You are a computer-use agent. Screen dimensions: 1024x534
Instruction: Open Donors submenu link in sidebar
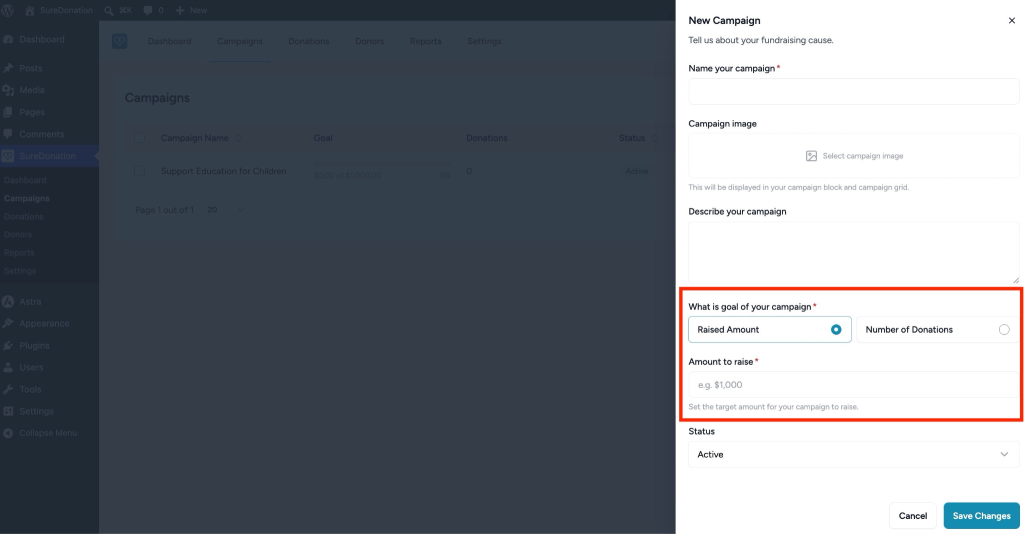(x=18, y=234)
